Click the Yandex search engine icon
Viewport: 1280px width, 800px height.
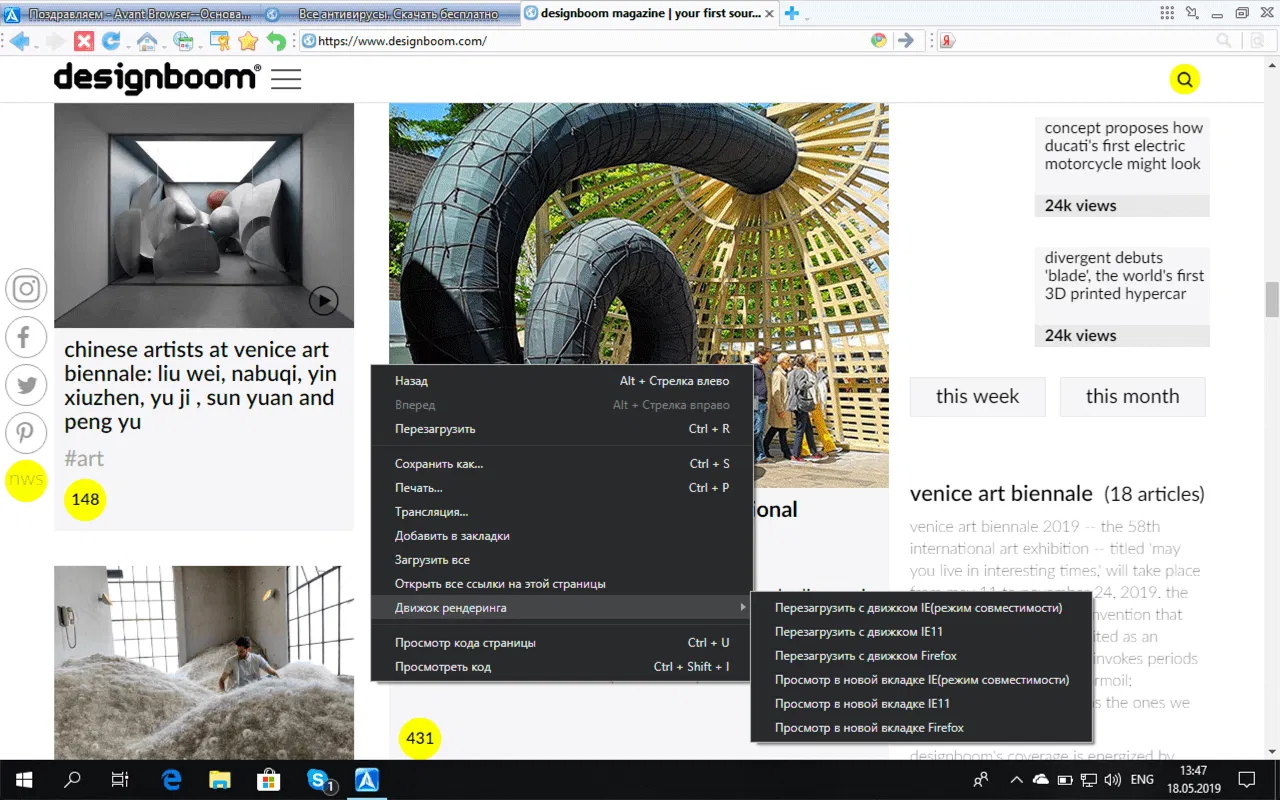coord(945,41)
